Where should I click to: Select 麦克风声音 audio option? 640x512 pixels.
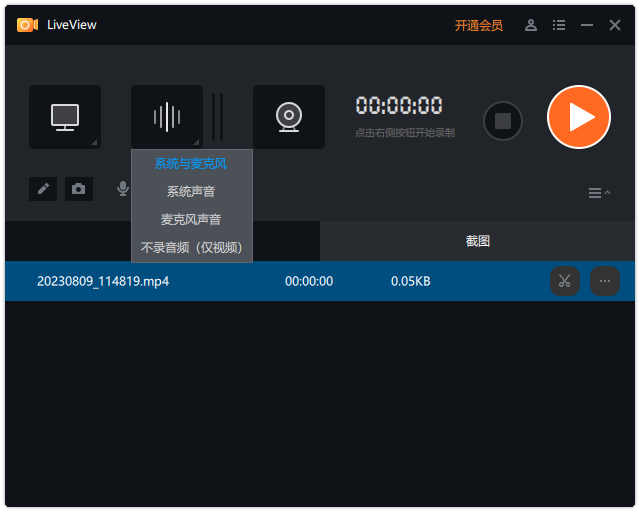[191, 219]
